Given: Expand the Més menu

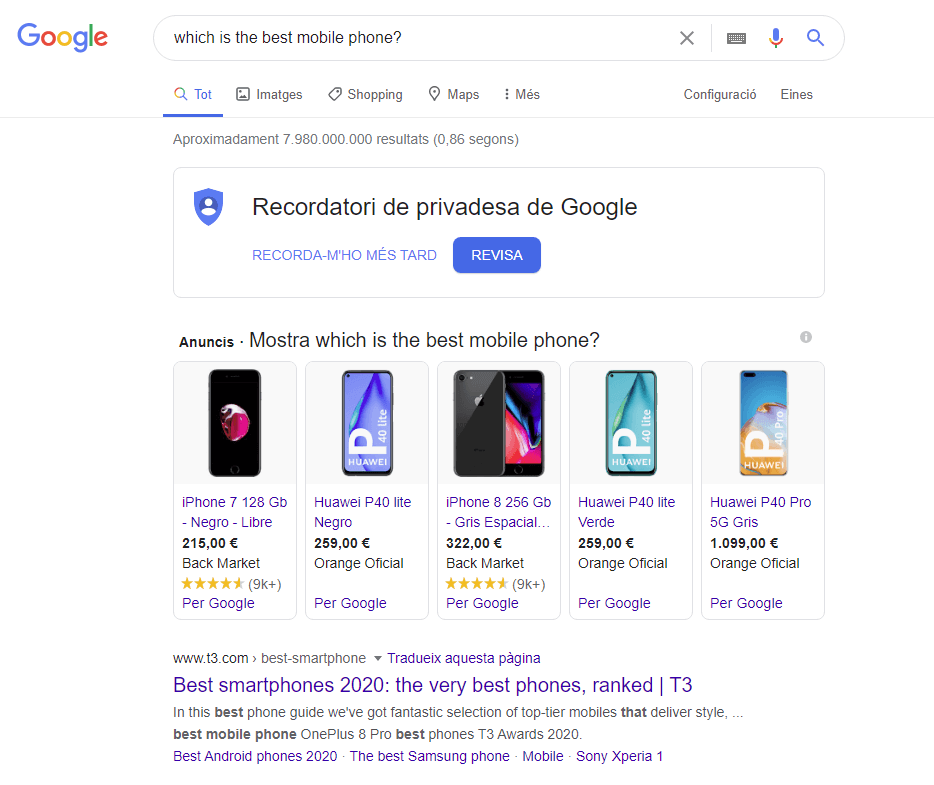Looking at the screenshot, I should coord(521,95).
